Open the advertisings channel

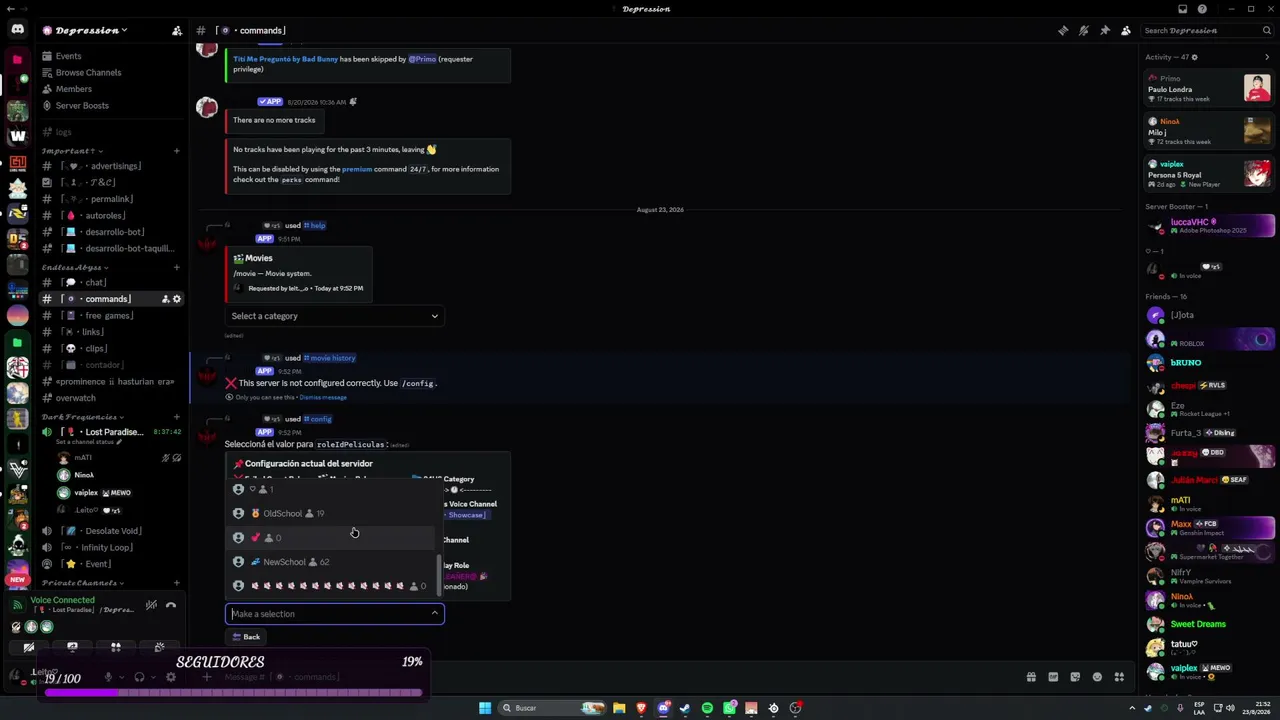(112, 166)
